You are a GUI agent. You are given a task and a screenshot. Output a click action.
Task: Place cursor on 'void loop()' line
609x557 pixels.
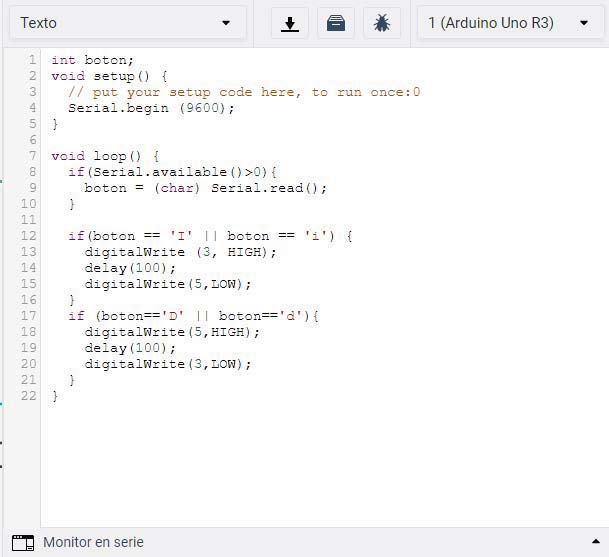[x=105, y=156]
